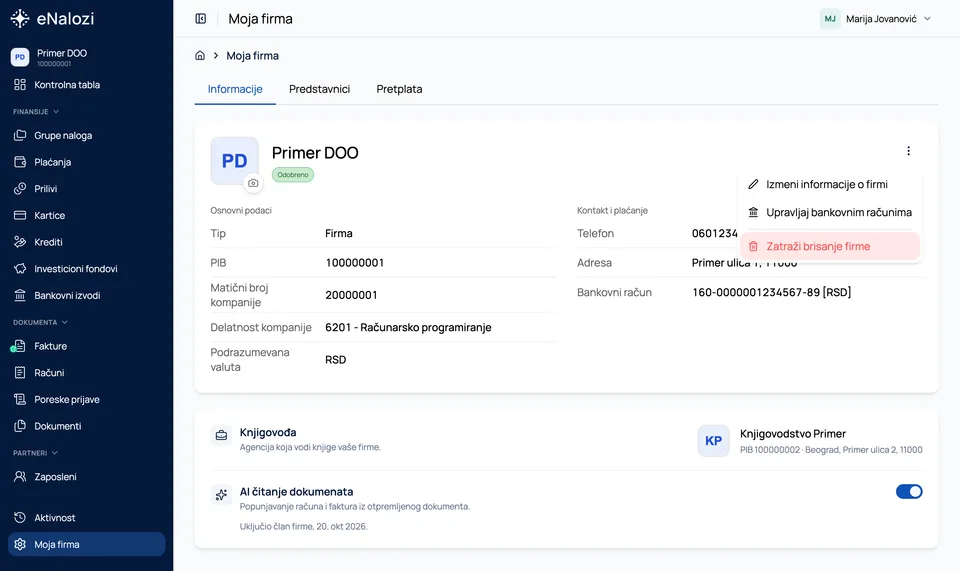
Task: Click the Zaposleni people icon
Action: click(20, 476)
